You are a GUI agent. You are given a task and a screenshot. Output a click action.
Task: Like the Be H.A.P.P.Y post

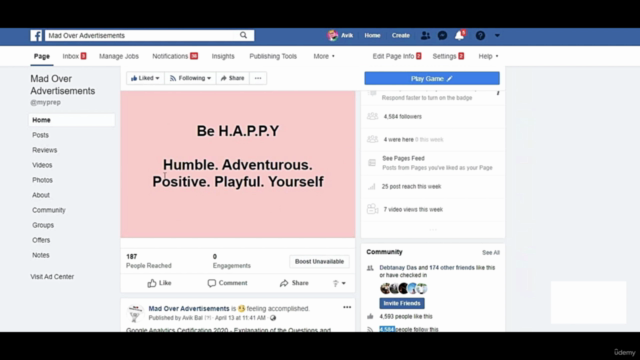click(x=159, y=283)
